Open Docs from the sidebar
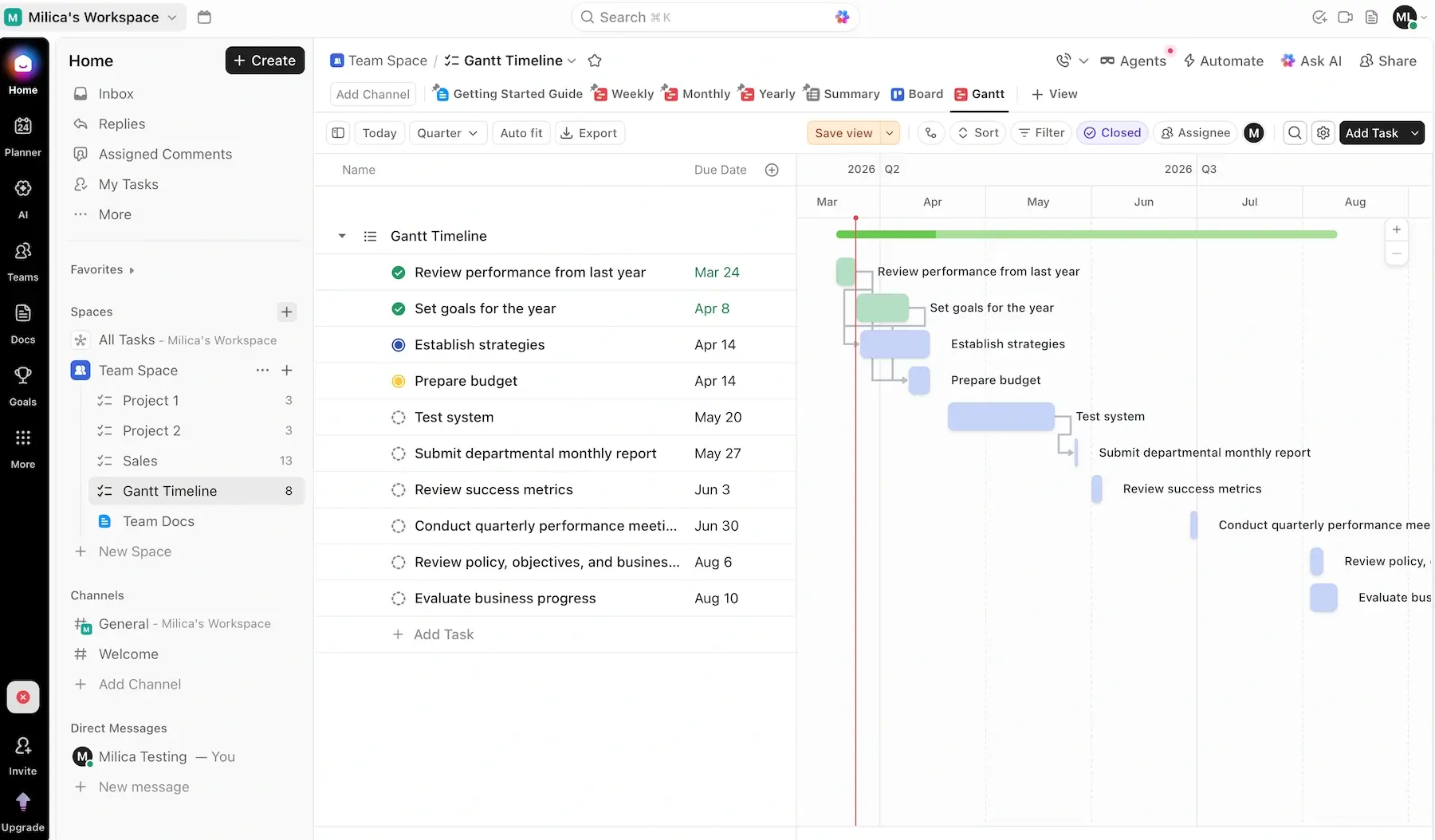 tap(22, 323)
